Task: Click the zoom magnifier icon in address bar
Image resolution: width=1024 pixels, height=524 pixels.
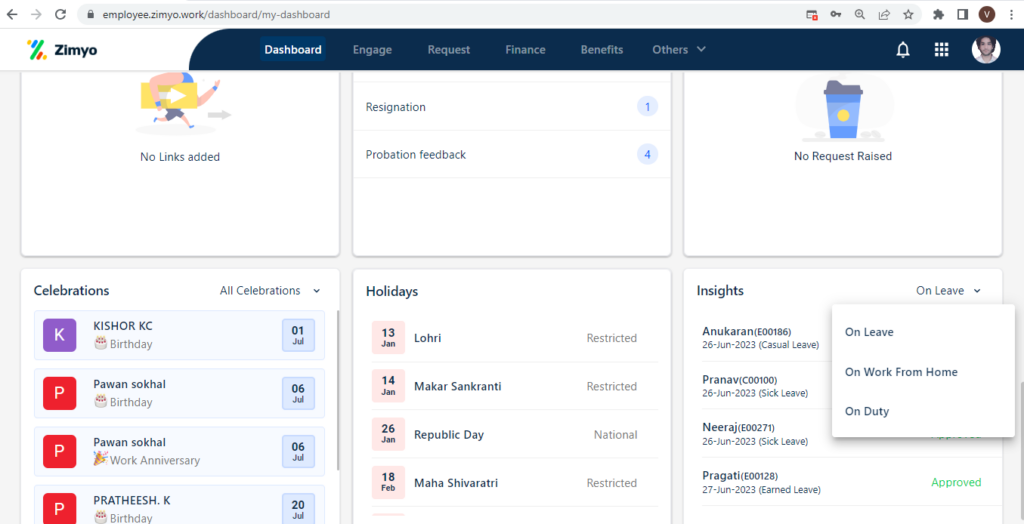Action: (x=860, y=14)
